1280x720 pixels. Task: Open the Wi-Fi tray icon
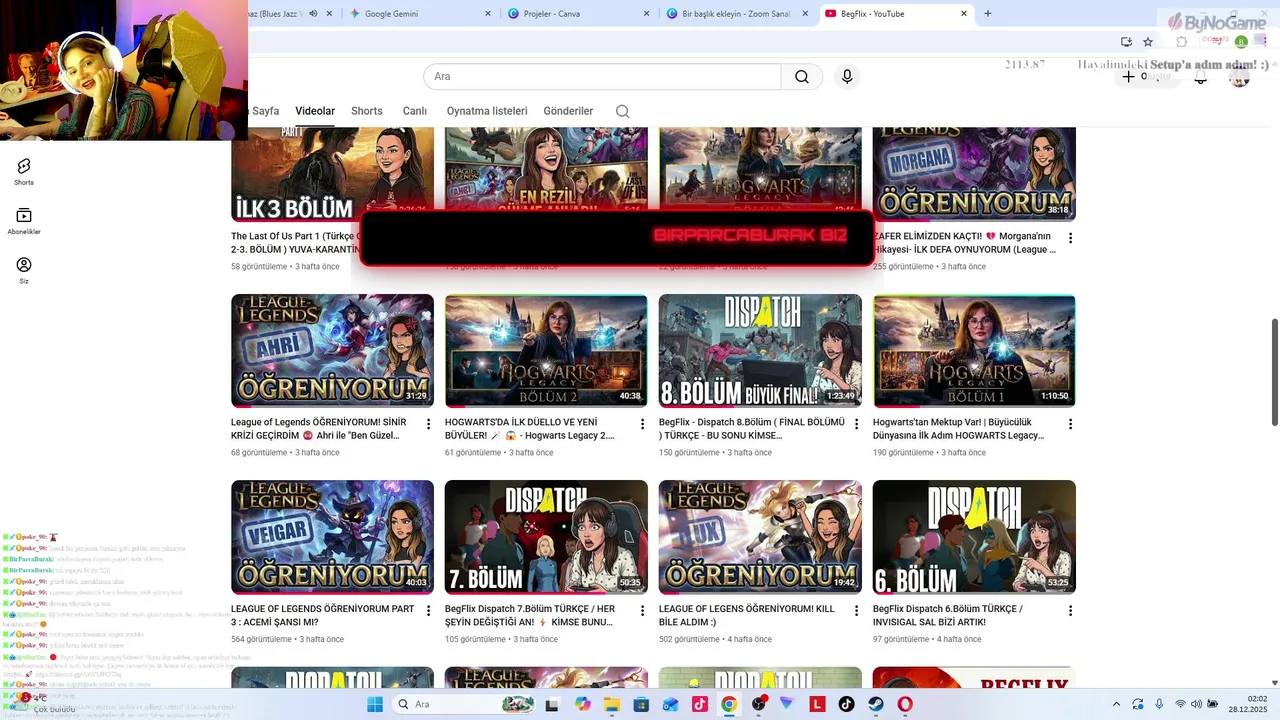[1181, 704]
